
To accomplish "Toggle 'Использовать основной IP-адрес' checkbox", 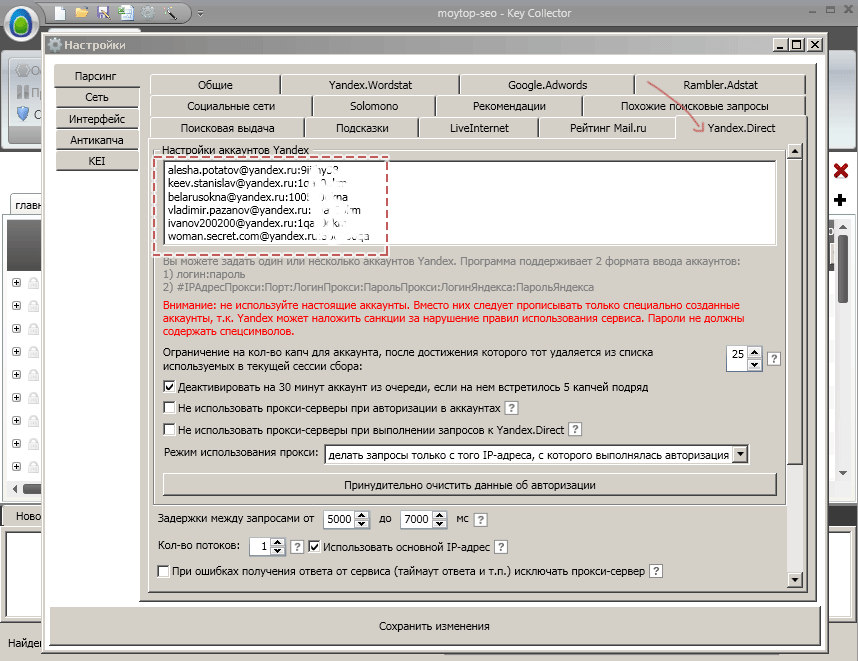I will pos(314,546).
